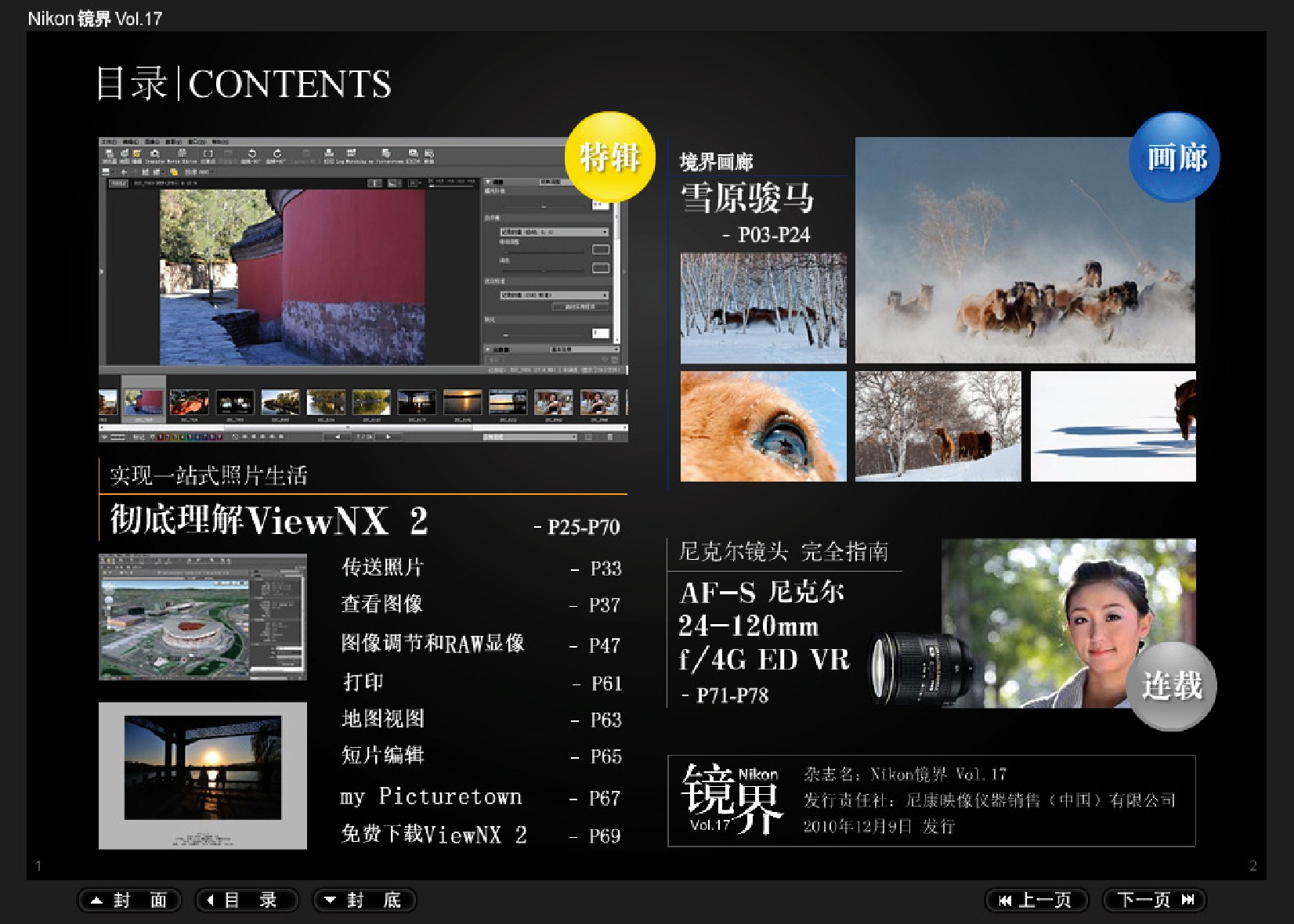Click the 镜界 Nikon Vol.17 logo
This screenshot has height=924, width=1294.
(x=733, y=799)
